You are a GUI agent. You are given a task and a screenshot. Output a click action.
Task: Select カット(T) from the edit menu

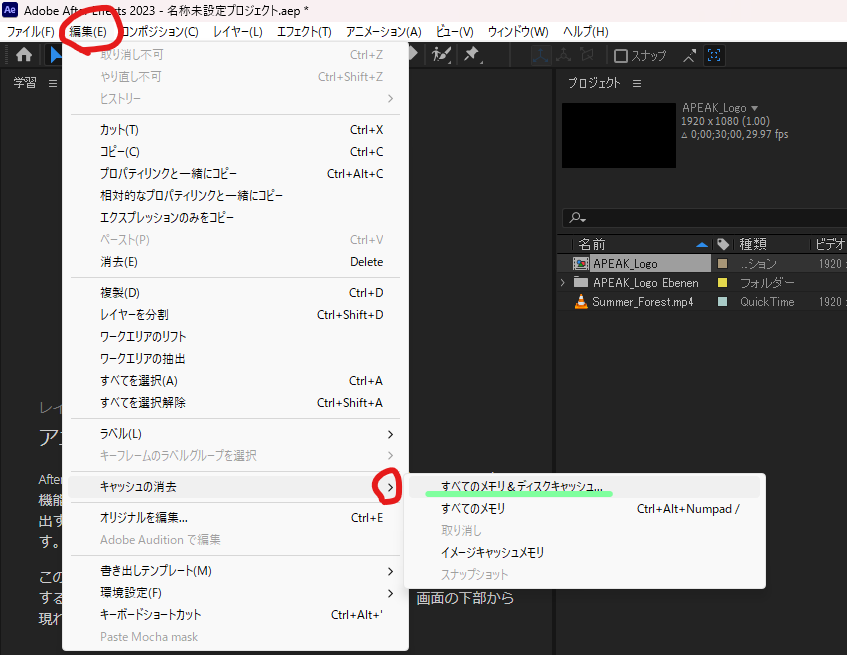click(236, 130)
